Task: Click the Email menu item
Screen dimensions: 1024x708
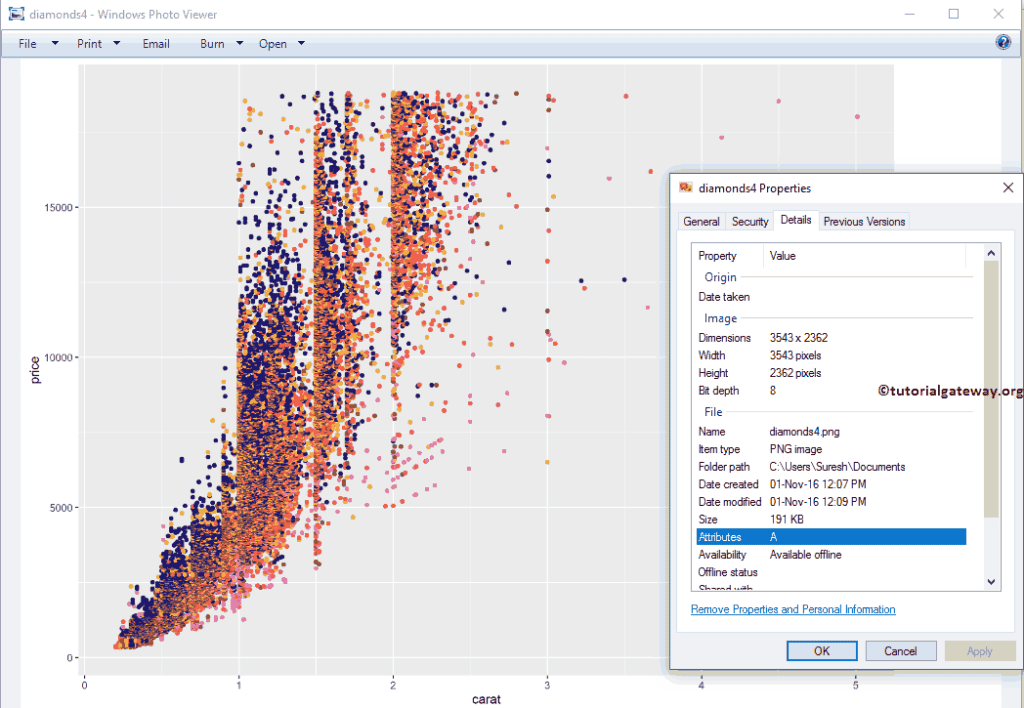Action: pos(156,44)
